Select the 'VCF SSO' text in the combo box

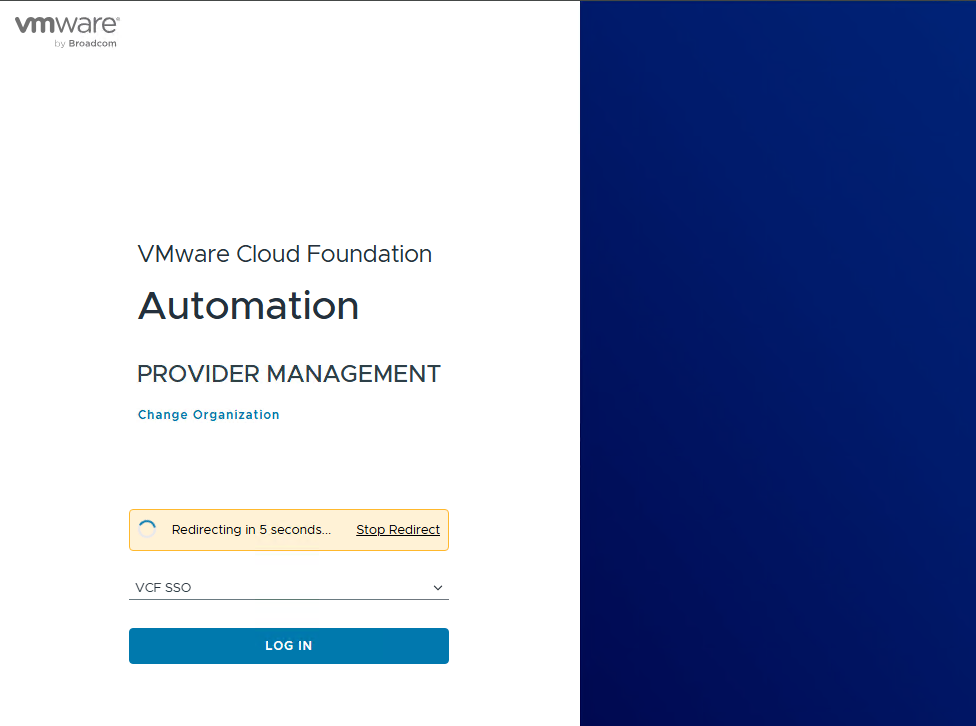pos(163,588)
